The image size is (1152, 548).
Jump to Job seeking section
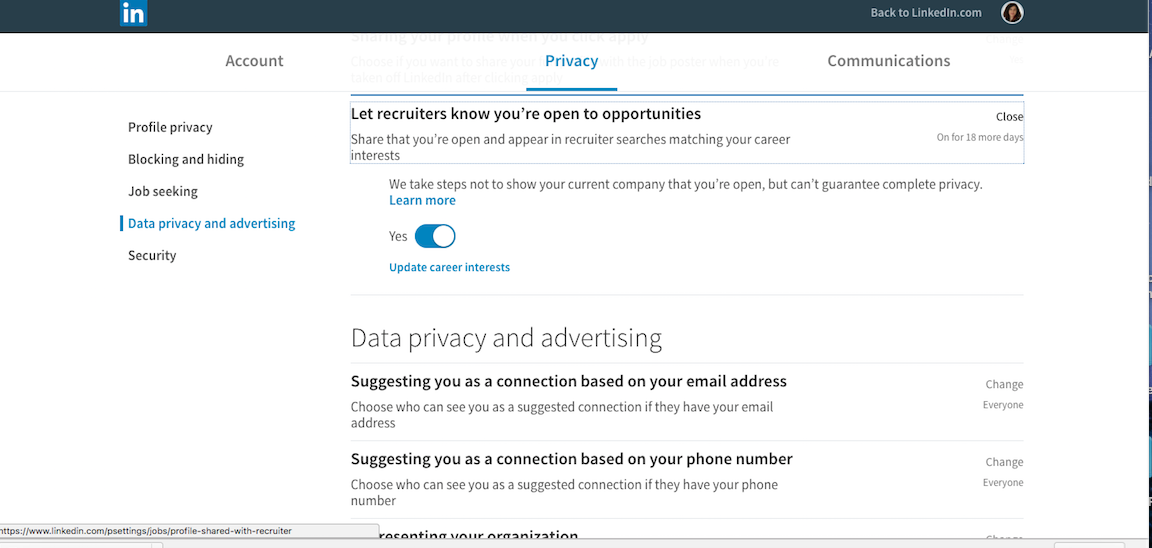[x=162, y=192]
